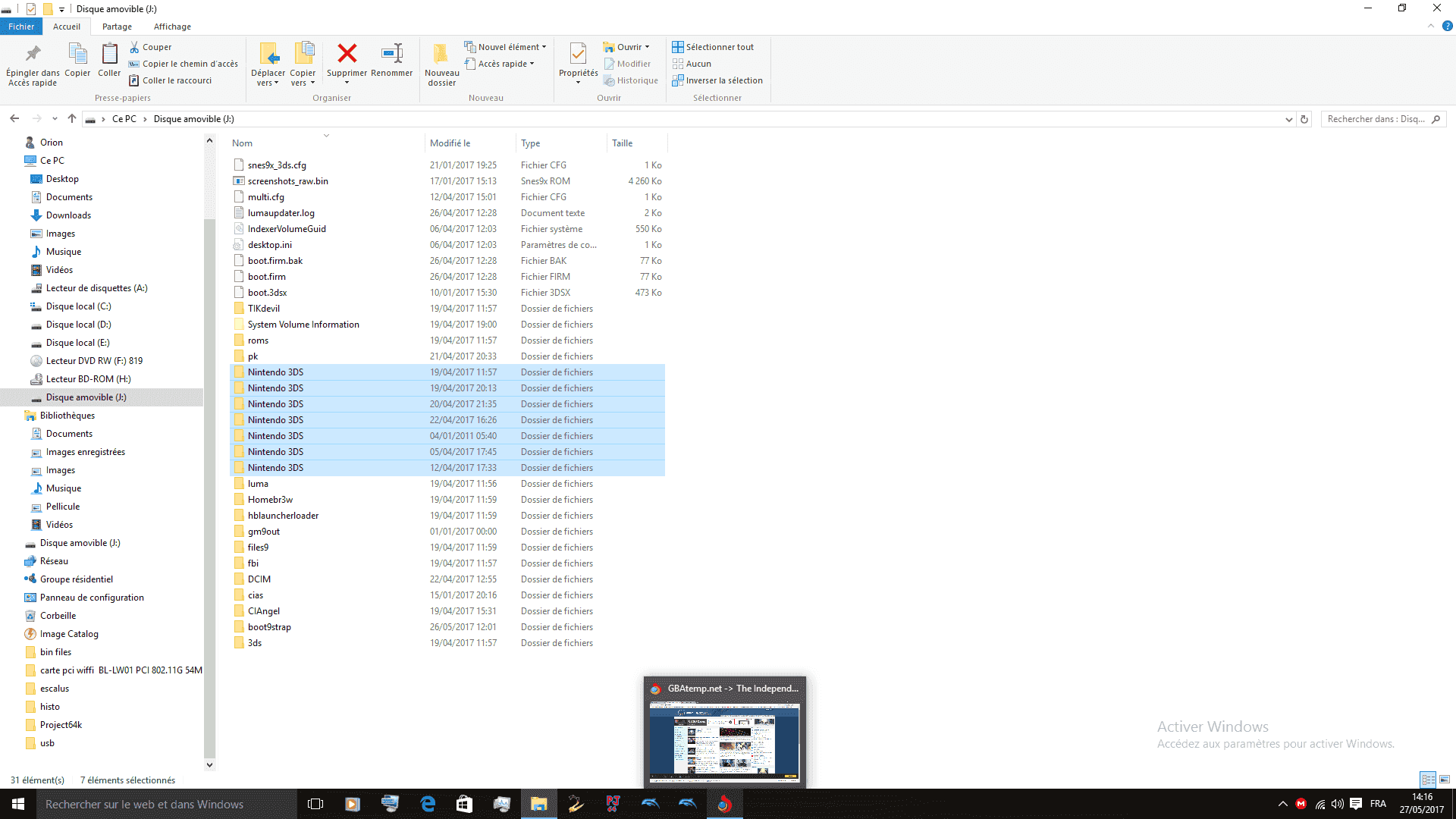
Task: Click the Copier clipboard button
Action: (77, 61)
